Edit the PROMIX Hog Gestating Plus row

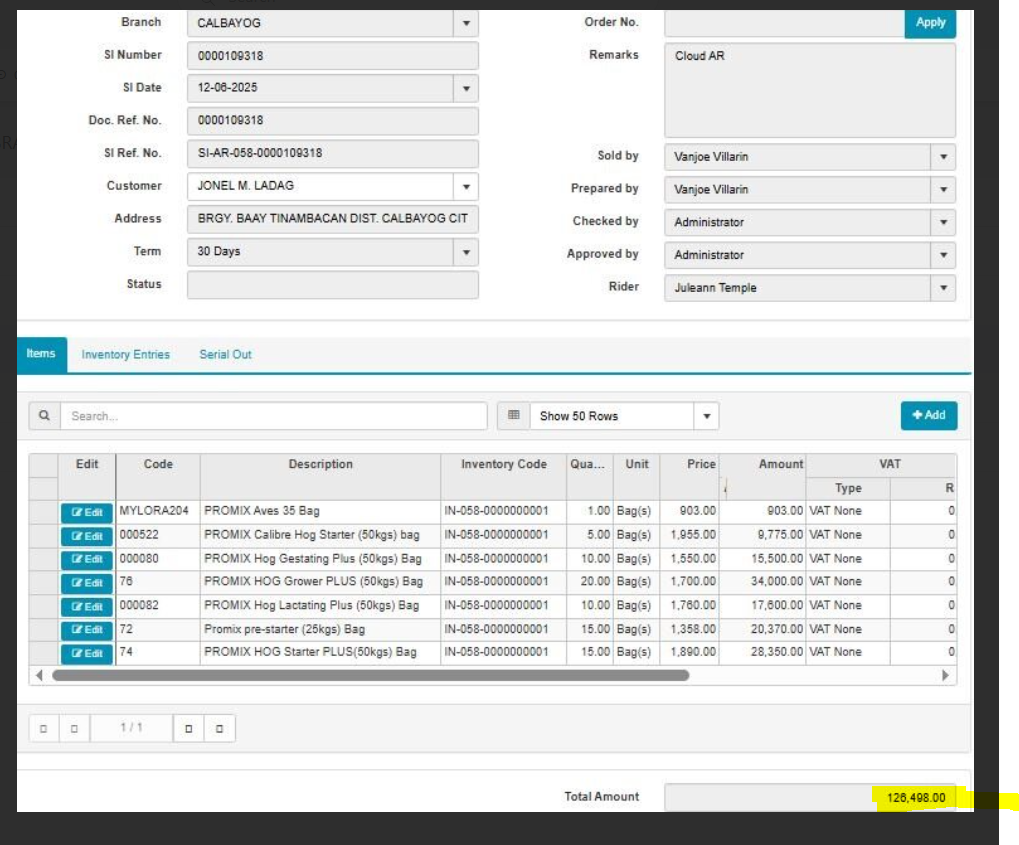click(x=86, y=559)
